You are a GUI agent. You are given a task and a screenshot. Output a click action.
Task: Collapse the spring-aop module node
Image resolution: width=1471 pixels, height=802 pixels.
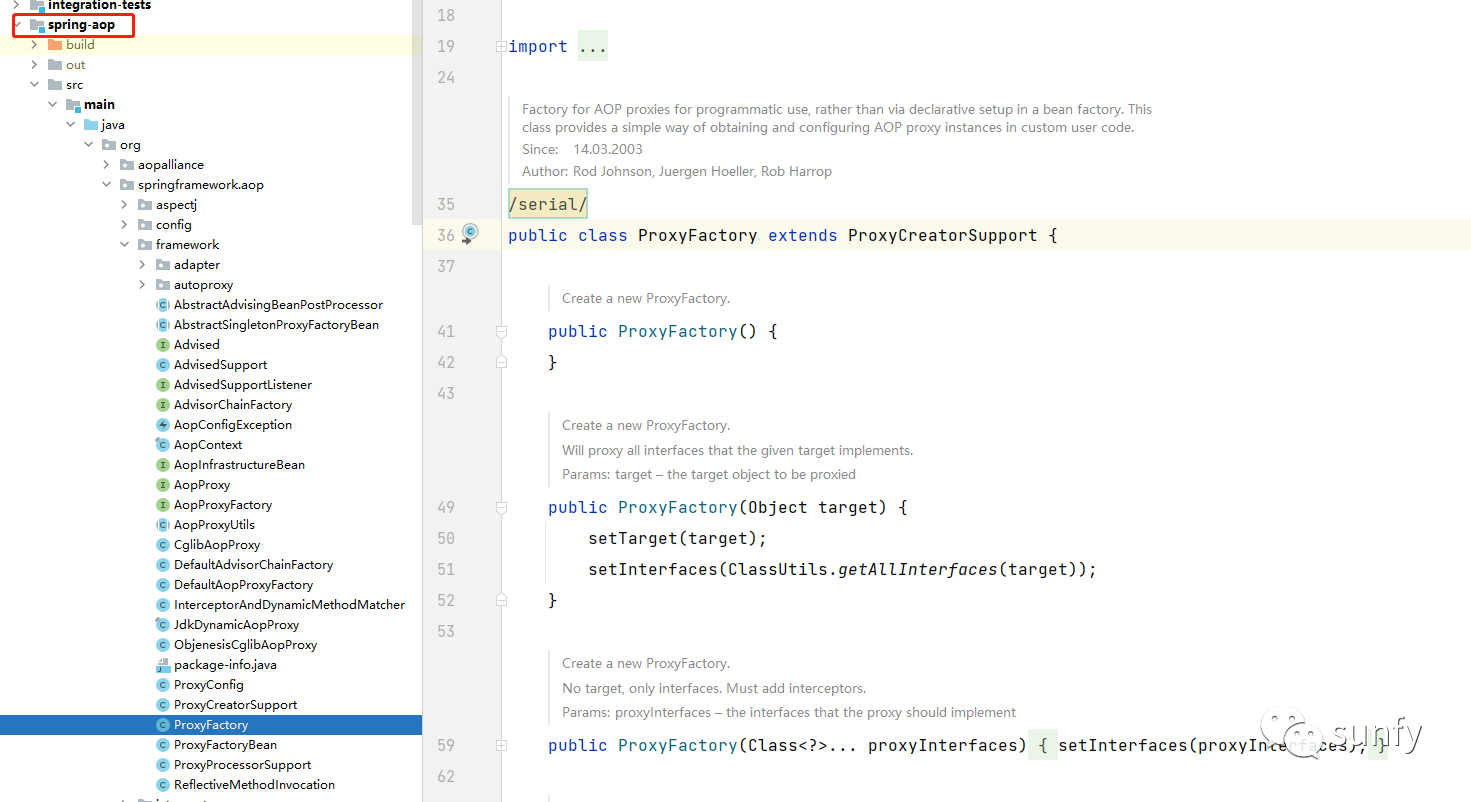[17, 25]
